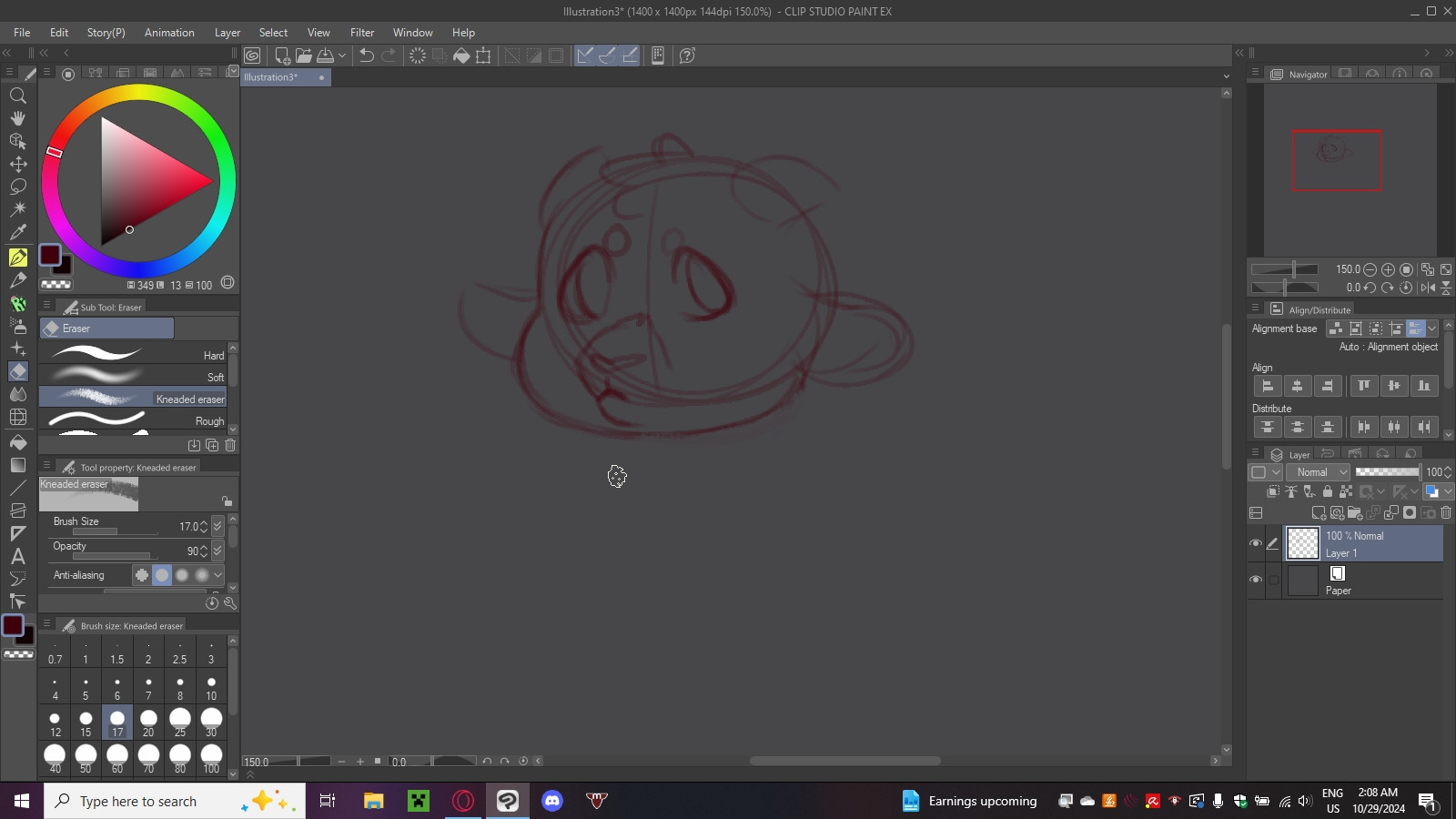Screen dimensions: 1456x819
Task: Click Zoom in in Navigator panel
Action: [x=1388, y=269]
